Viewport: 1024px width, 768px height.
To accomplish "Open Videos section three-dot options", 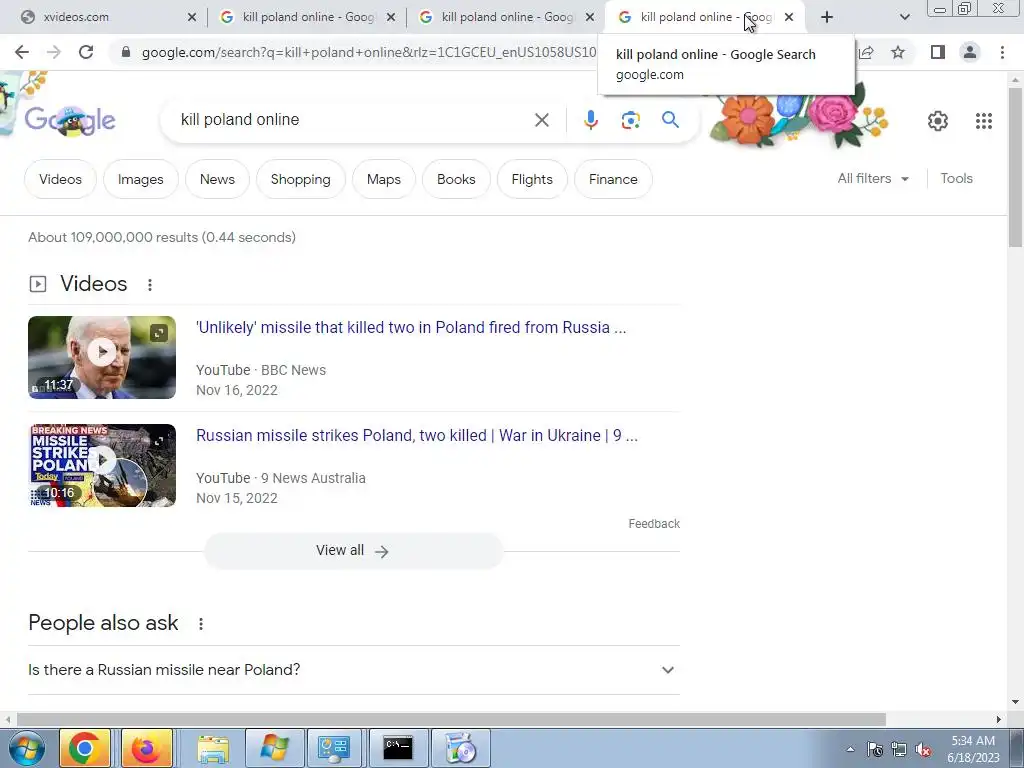I will pyautogui.click(x=150, y=285).
